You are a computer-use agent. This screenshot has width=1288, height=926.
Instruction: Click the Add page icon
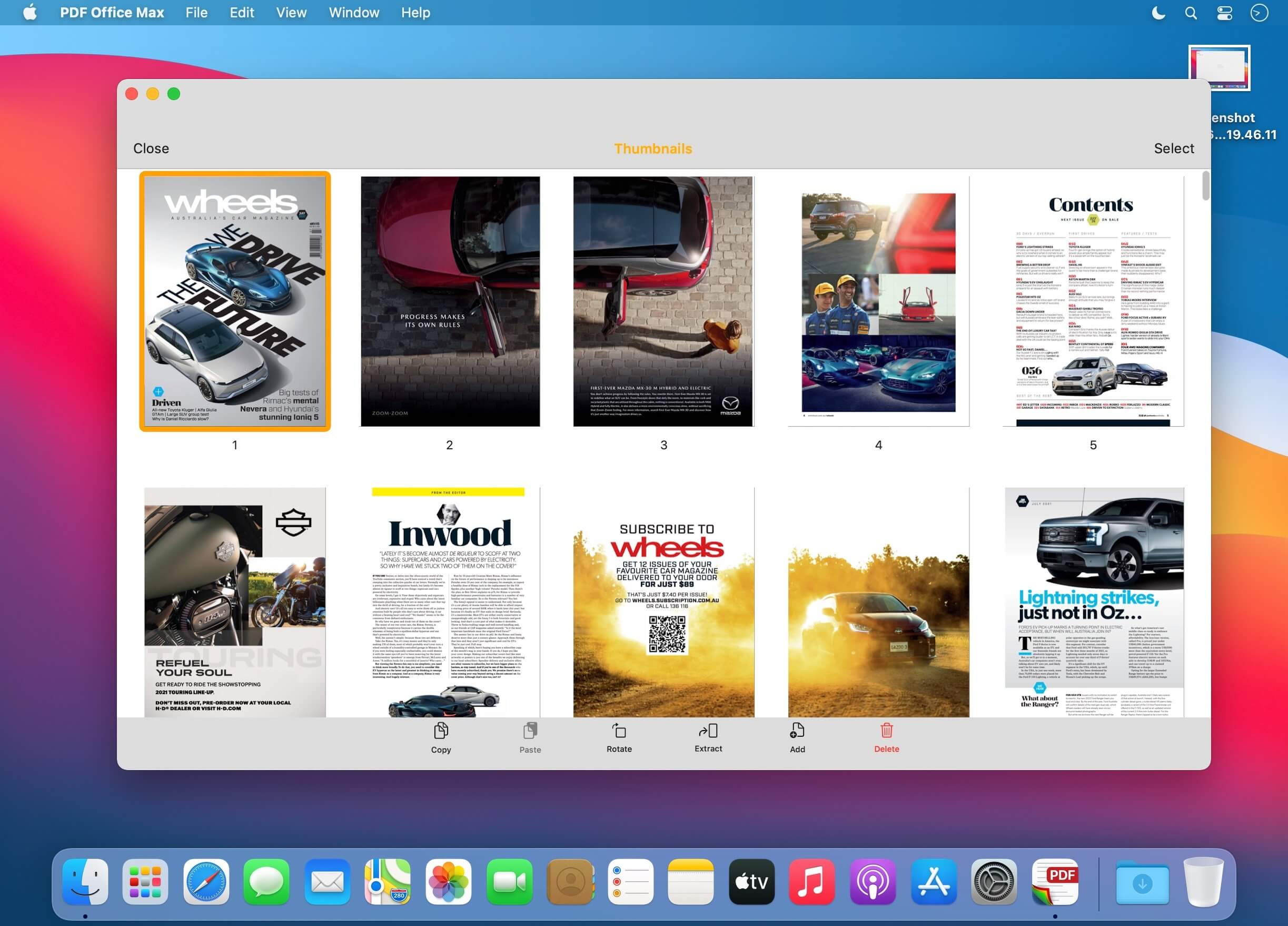tap(797, 731)
